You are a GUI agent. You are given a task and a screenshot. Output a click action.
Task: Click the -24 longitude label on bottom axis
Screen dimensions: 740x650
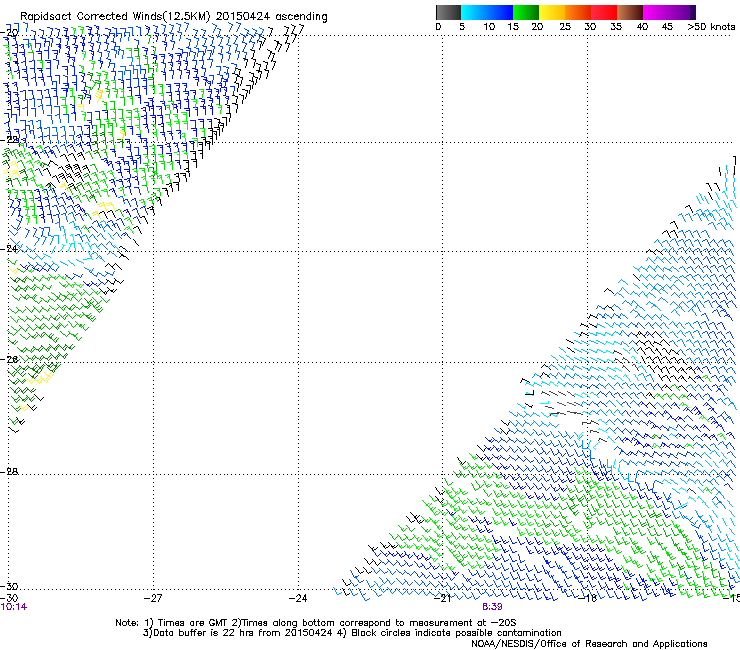[298, 598]
